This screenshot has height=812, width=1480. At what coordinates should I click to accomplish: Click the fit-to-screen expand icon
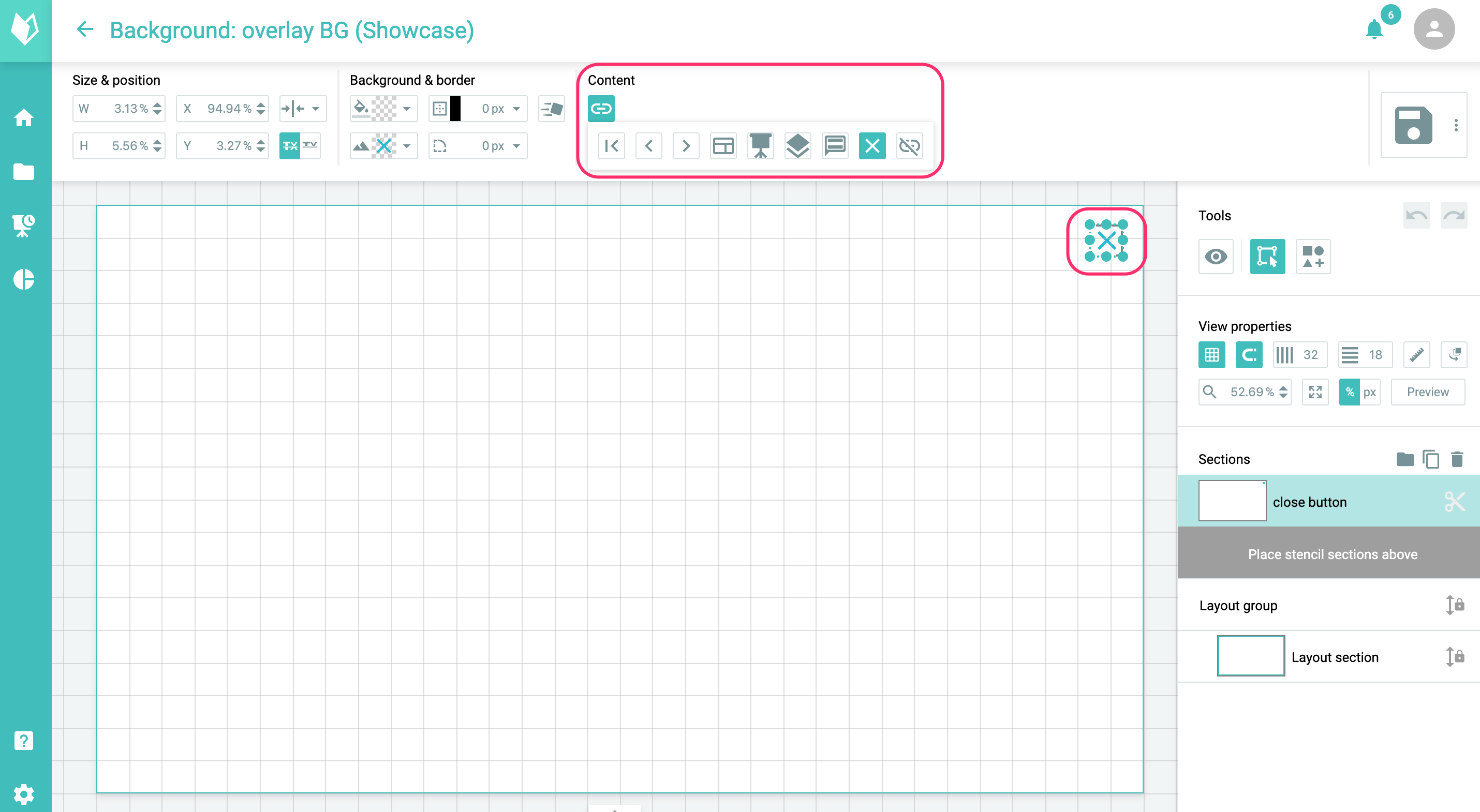click(1315, 392)
